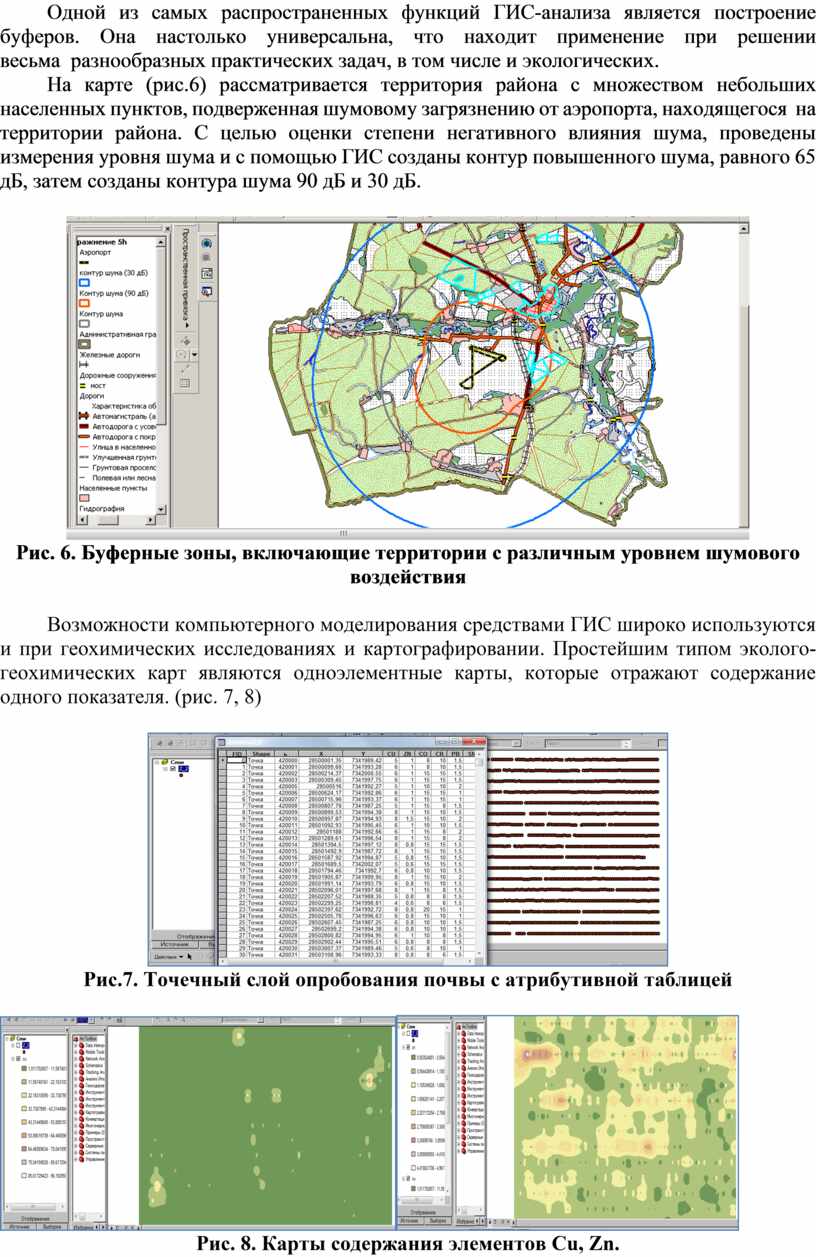The image size is (816, 1257).
Task: Collapse the Слои tree in Cu map window
Action: point(7,1038)
